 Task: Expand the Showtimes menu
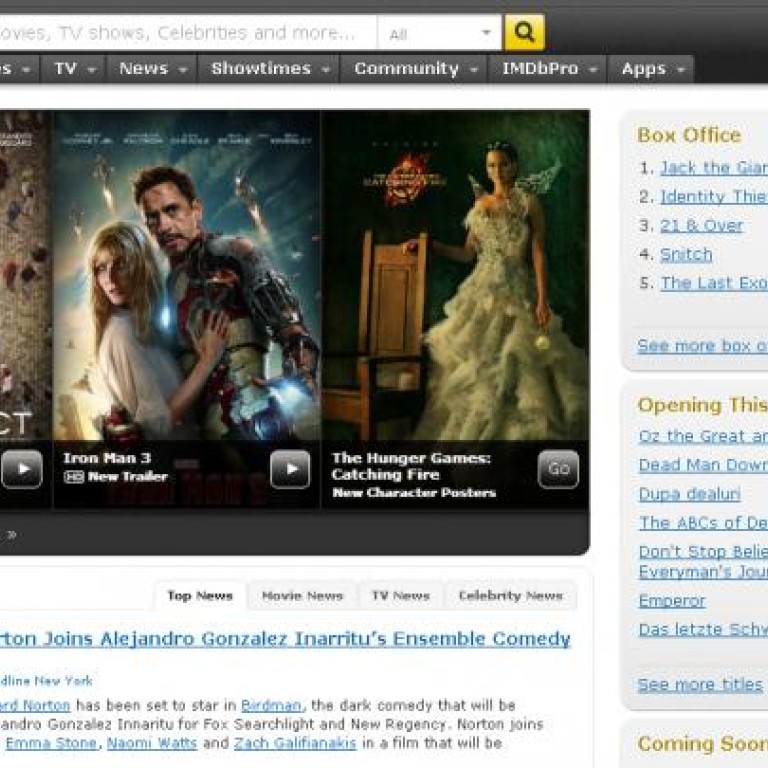click(x=269, y=69)
